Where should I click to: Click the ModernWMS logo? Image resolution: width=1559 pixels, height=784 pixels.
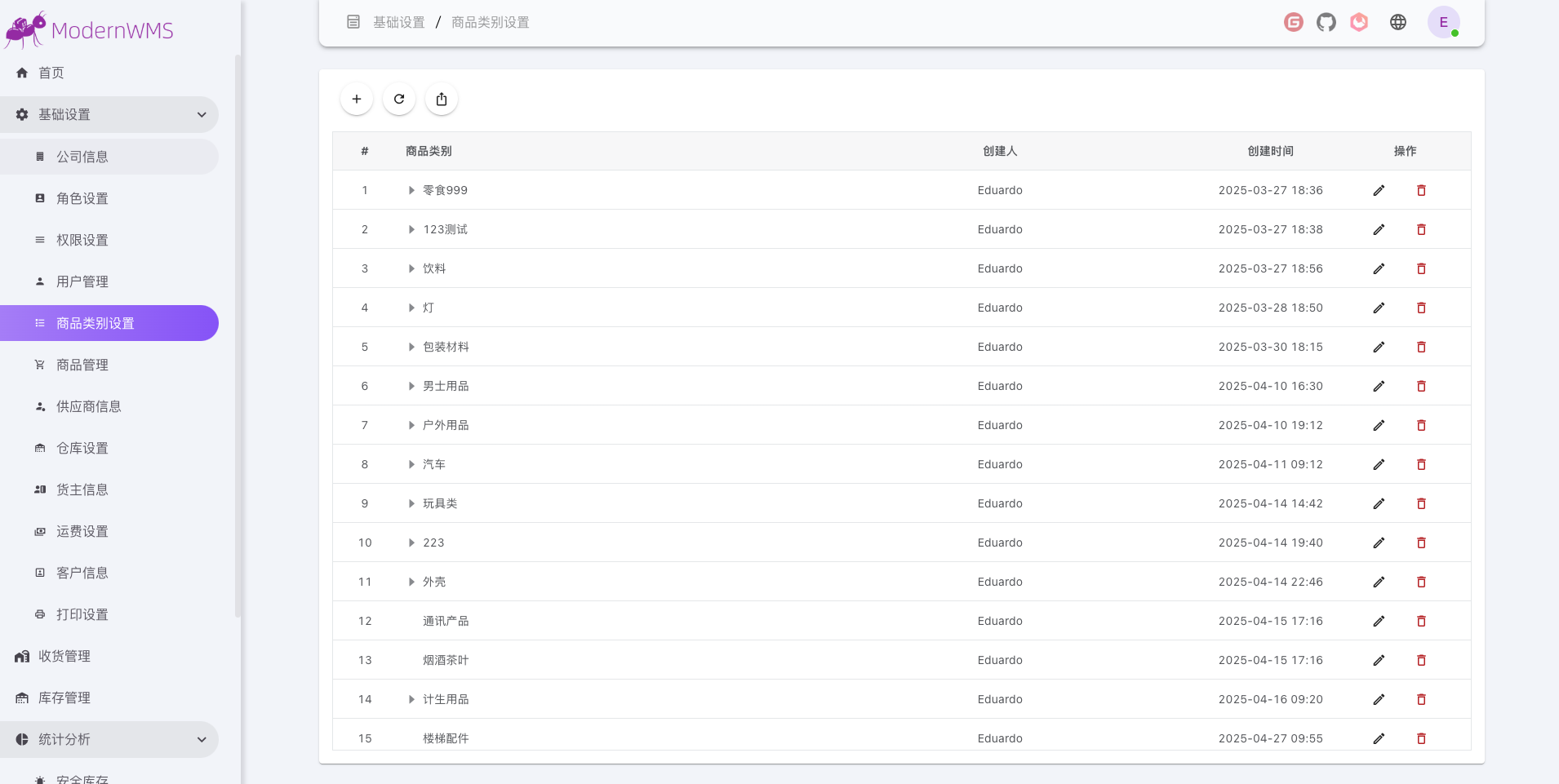[x=90, y=29]
